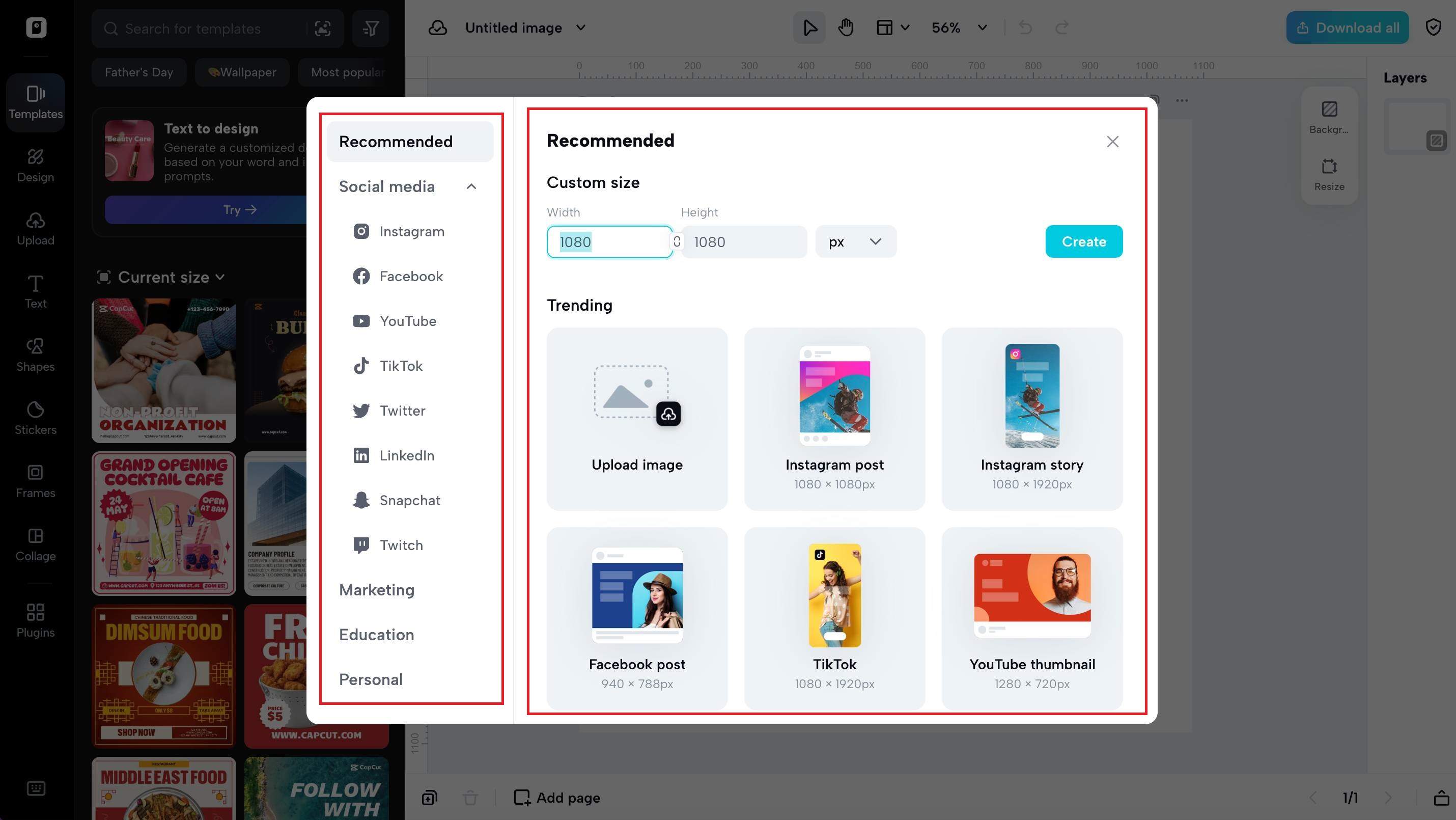Open the Frames panel
This screenshot has height=820, width=1456.
coord(36,481)
